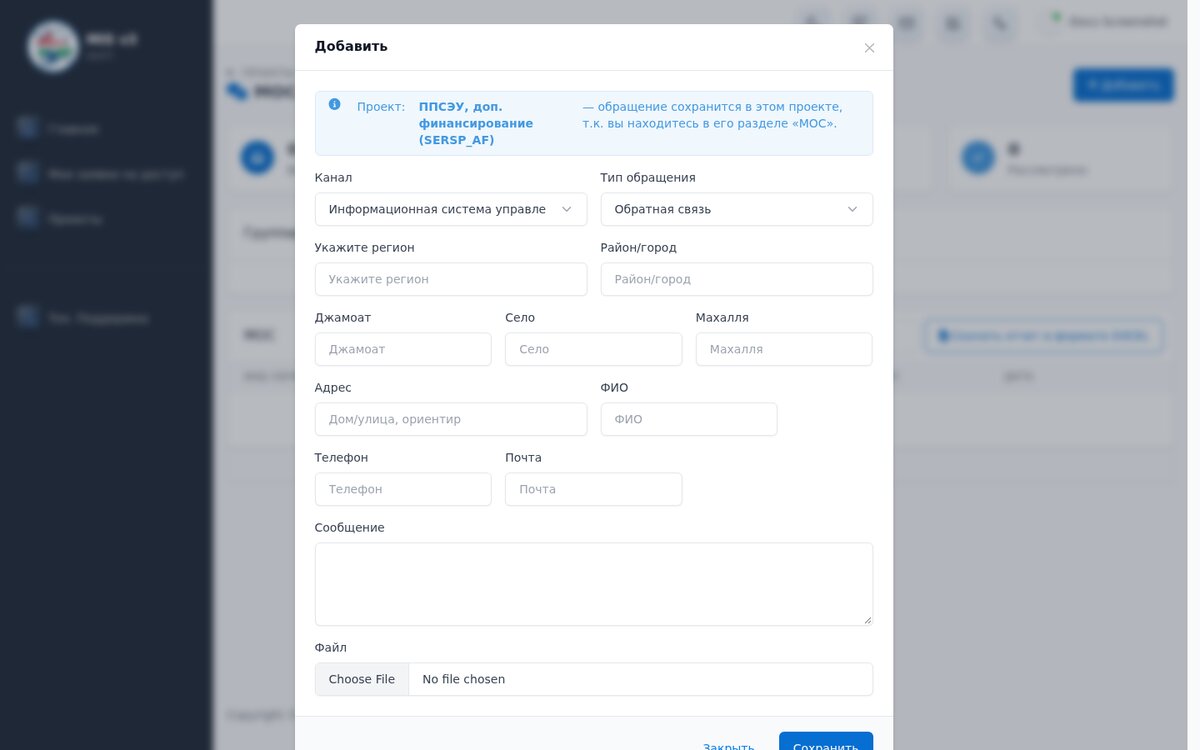Select the Почта email field

coord(594,489)
